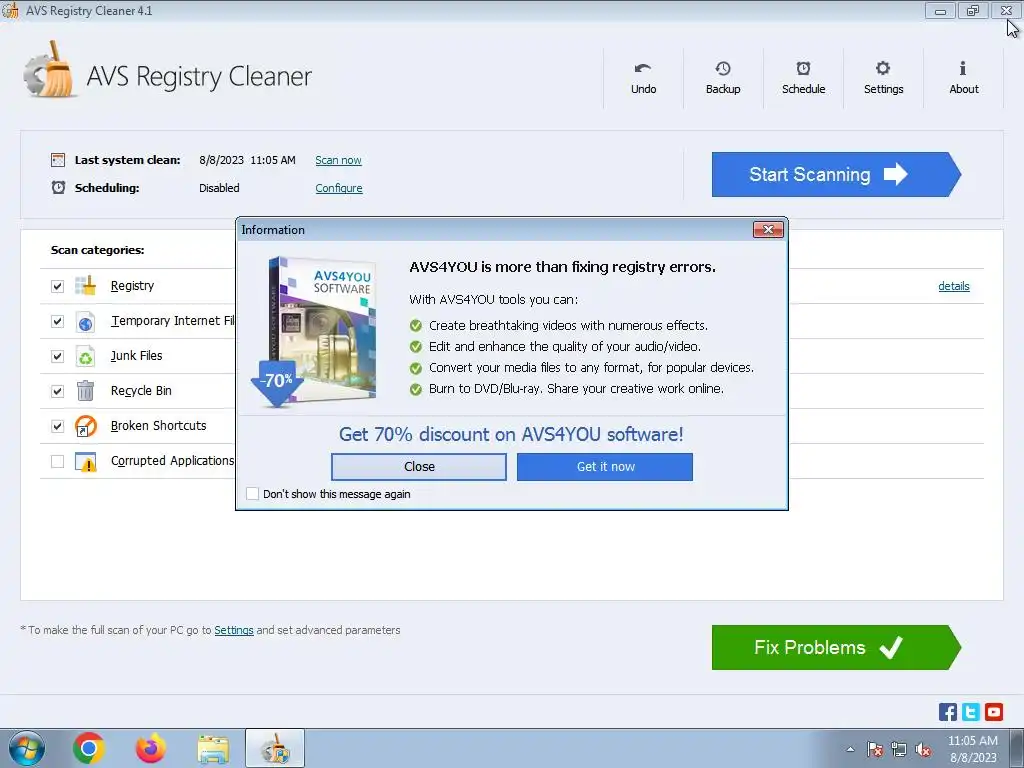The width and height of the screenshot is (1024, 768).
Task: Launch Firefox from the taskbar
Action: [151, 748]
